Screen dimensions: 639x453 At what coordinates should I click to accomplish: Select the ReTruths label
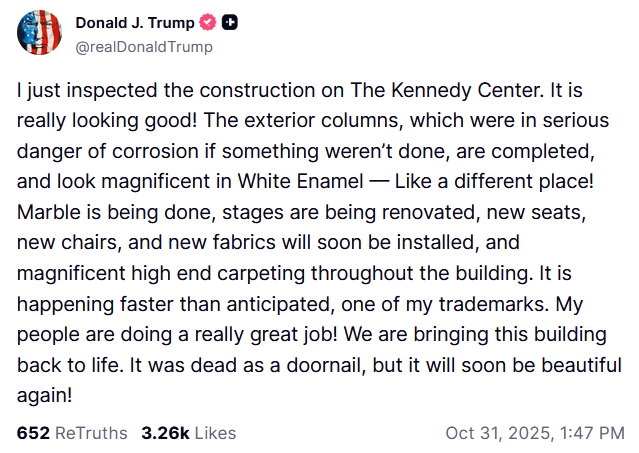(x=91, y=433)
